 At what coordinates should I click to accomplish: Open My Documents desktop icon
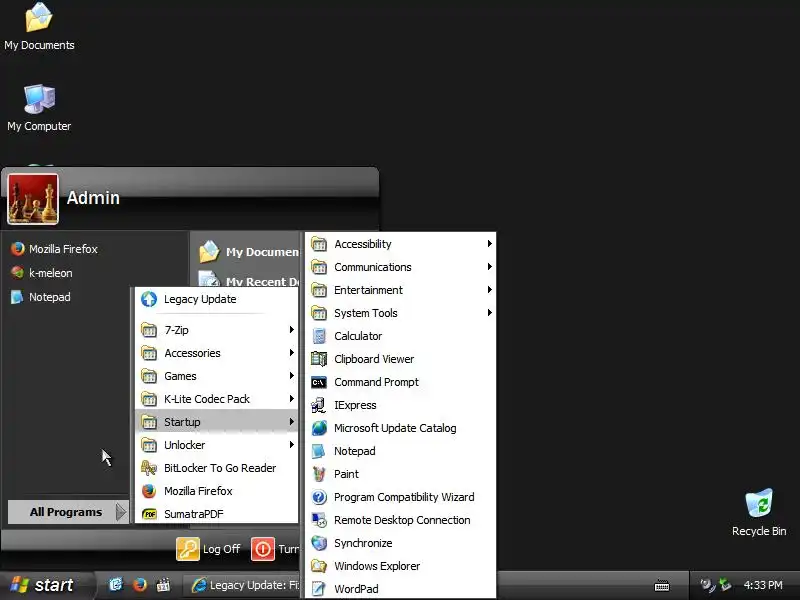pyautogui.click(x=39, y=17)
